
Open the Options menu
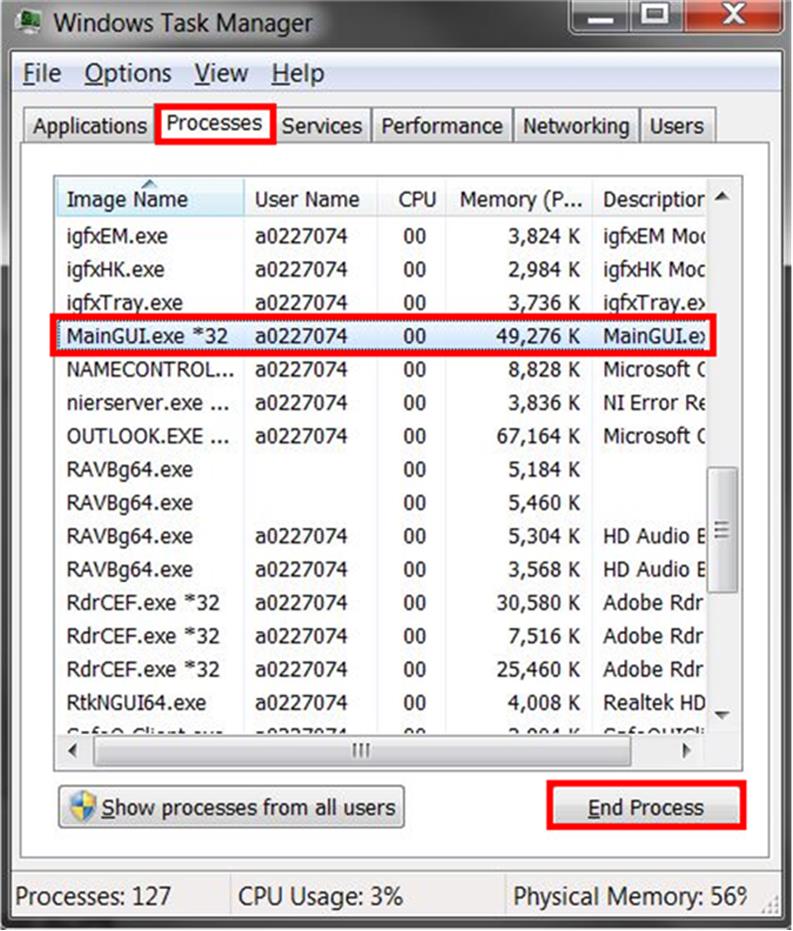click(127, 74)
